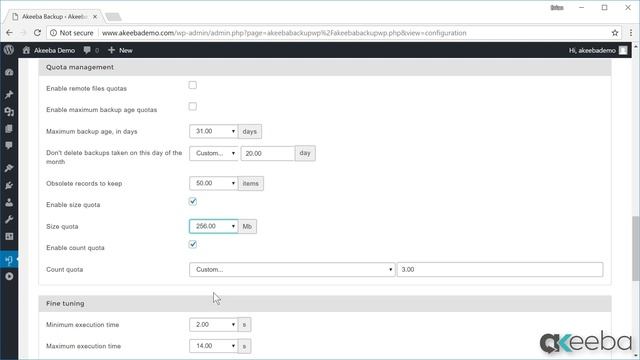Click the day of month 20.00 field
Image resolution: width=640 pixels, height=360 pixels.
click(x=268, y=153)
